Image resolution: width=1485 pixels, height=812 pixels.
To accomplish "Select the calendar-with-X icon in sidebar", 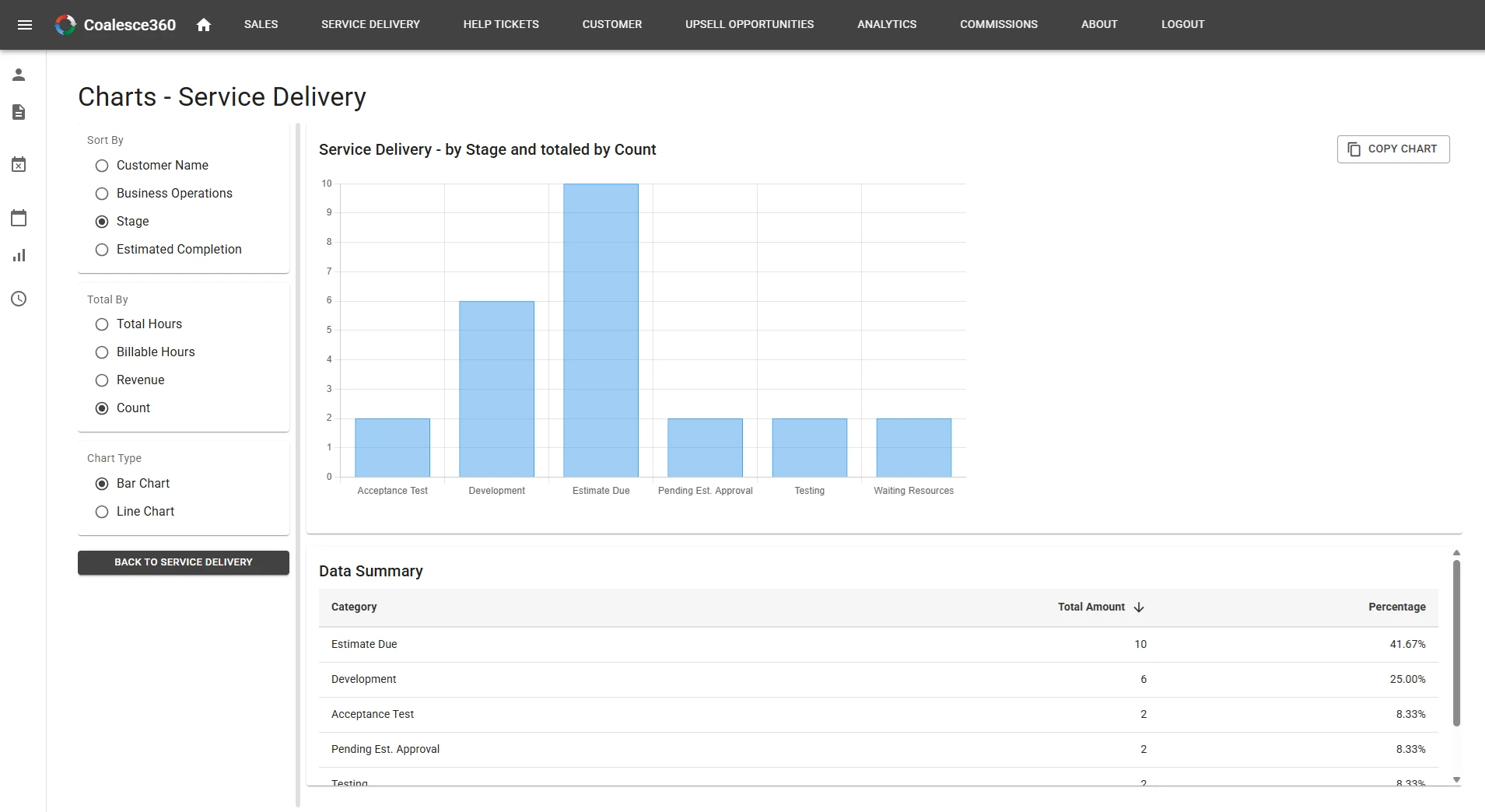I will [x=19, y=164].
